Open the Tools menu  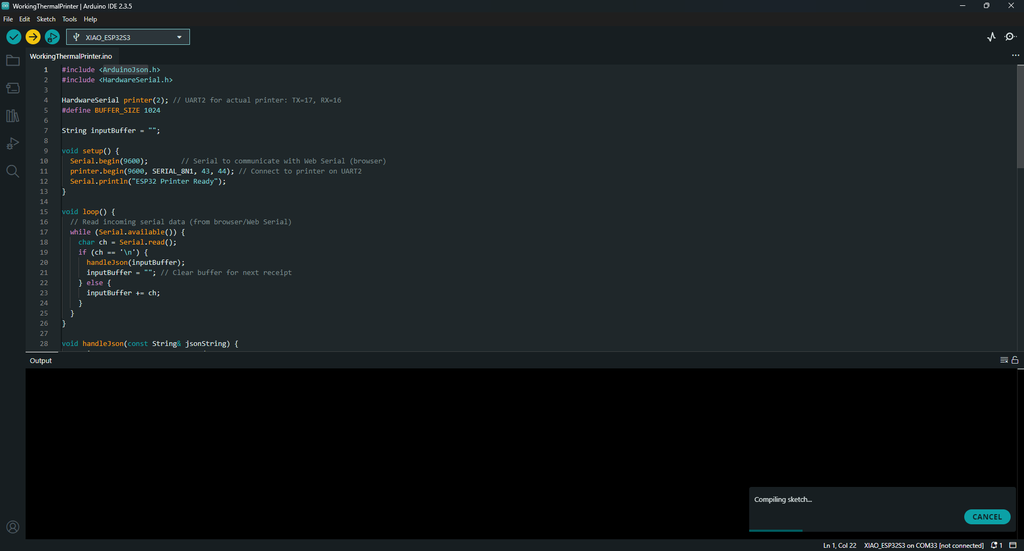pos(69,19)
